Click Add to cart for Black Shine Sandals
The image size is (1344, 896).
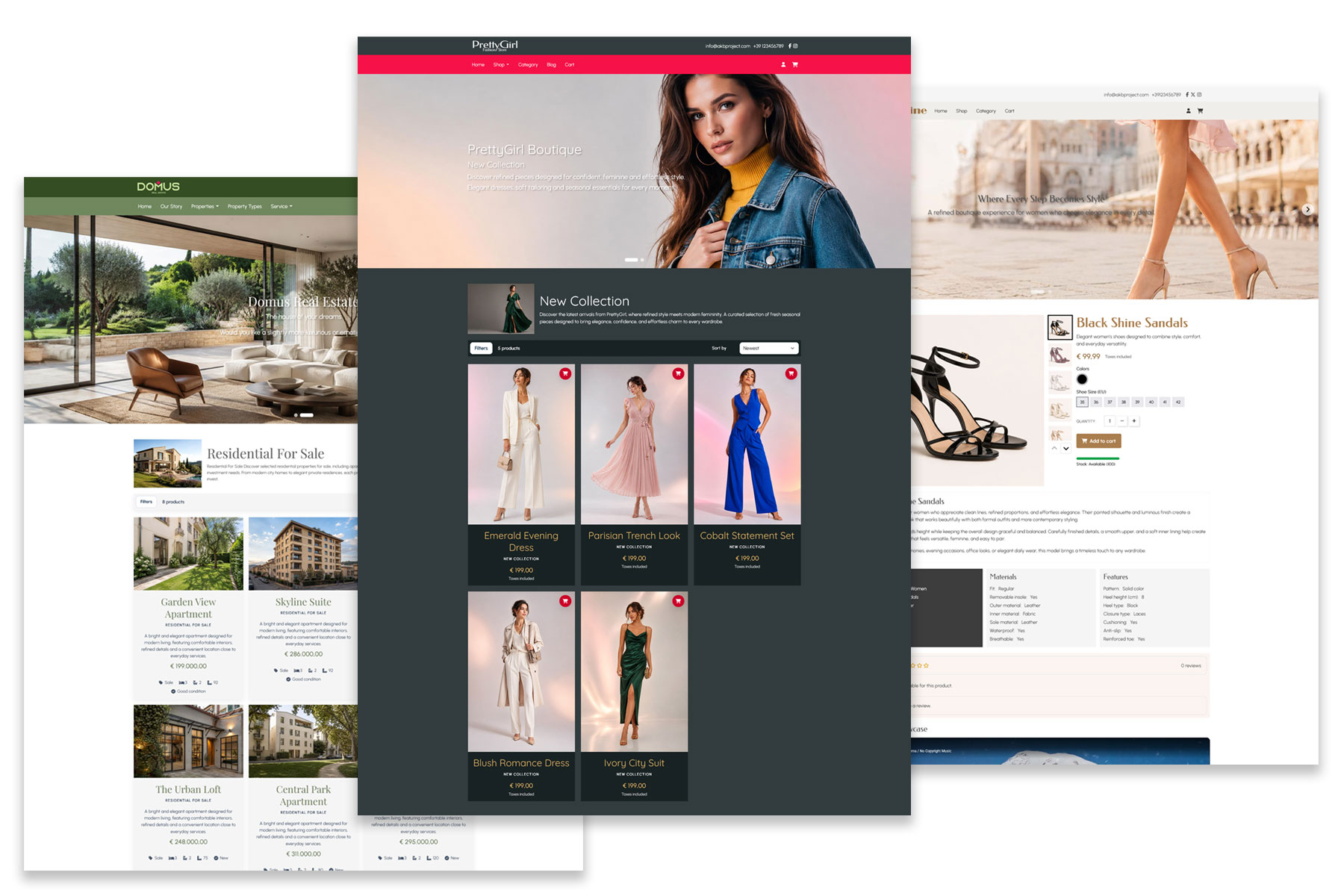coord(1099,441)
